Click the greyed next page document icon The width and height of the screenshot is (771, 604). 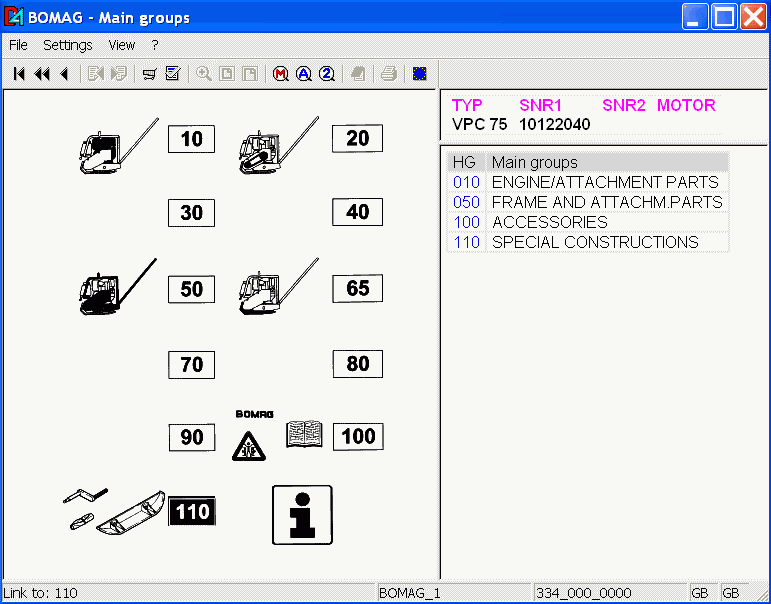click(119, 74)
